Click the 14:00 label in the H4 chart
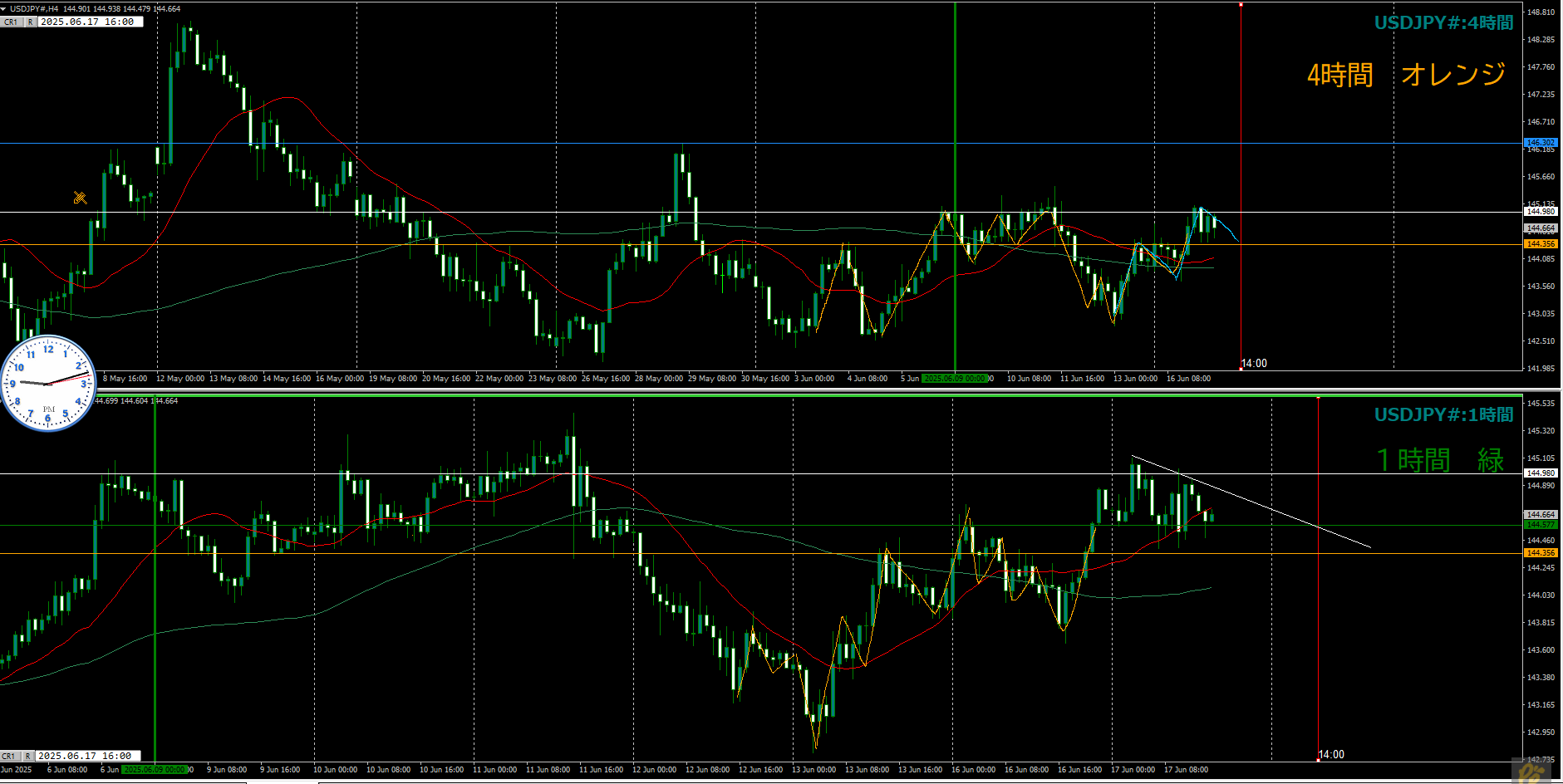The height and width of the screenshot is (784, 1563). (x=1254, y=364)
